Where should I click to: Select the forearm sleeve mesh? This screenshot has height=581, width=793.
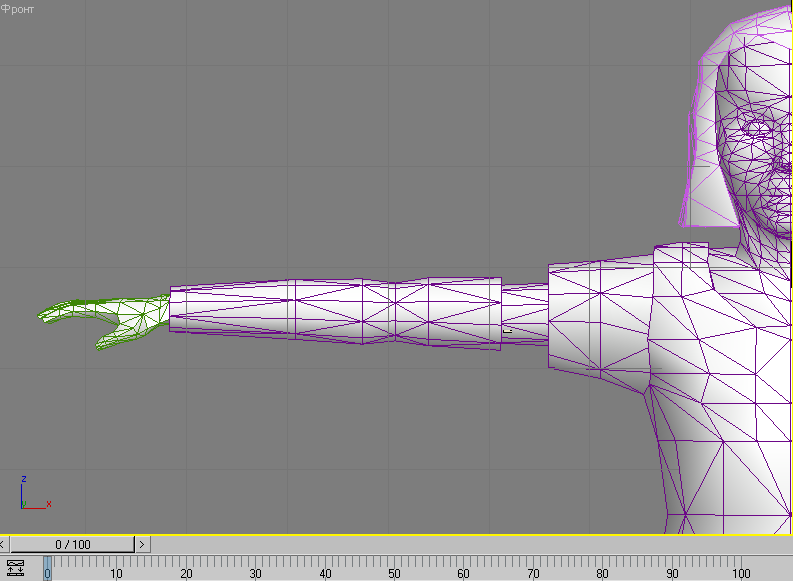pyautogui.click(x=335, y=312)
